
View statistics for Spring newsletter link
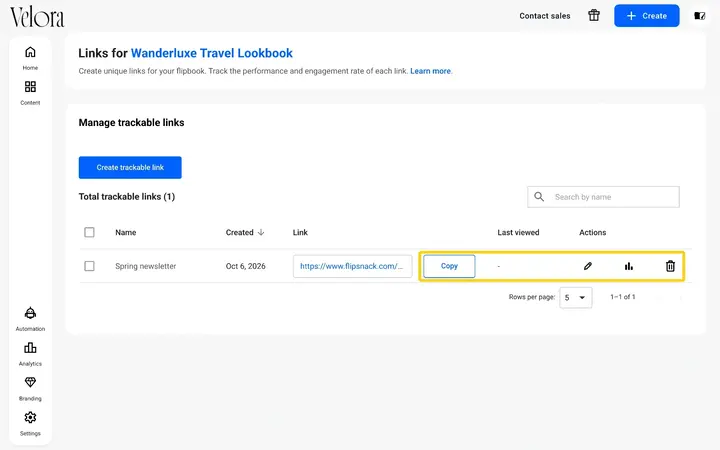click(x=629, y=266)
